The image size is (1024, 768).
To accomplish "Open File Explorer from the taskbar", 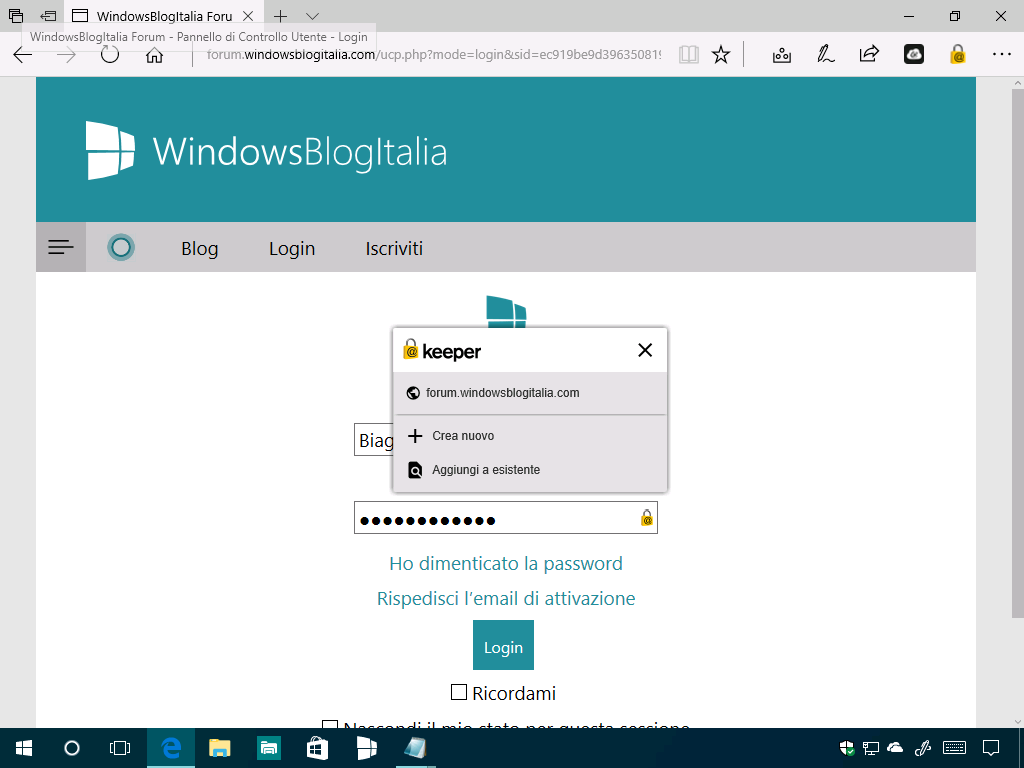I will click(219, 748).
